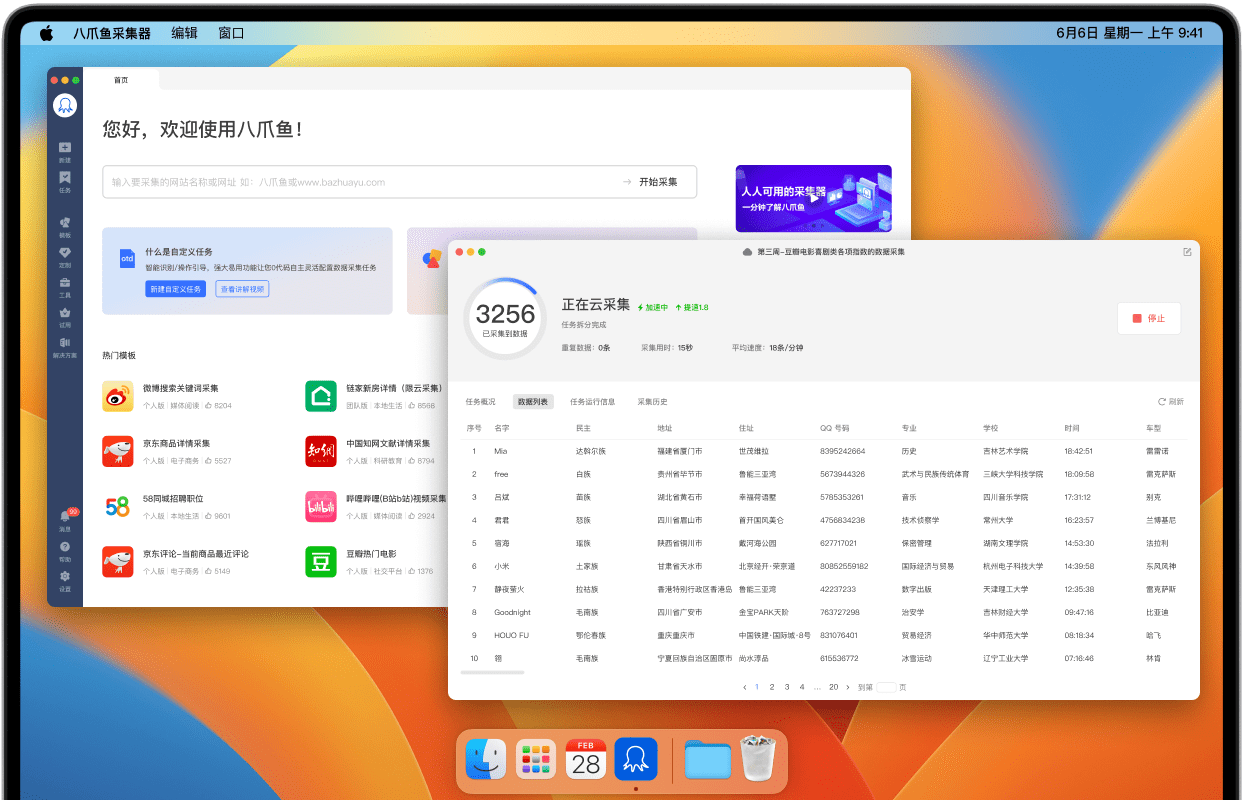The height and width of the screenshot is (800, 1244).
Task: Open 定制 (Custom) in the left sidebar
Action: (x=65, y=257)
